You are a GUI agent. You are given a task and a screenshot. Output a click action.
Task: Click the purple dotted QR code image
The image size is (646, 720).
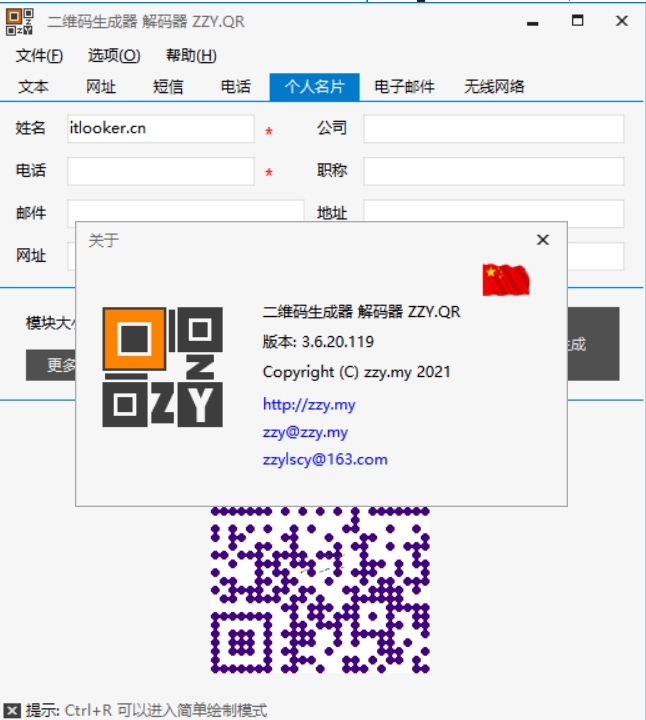[320, 590]
